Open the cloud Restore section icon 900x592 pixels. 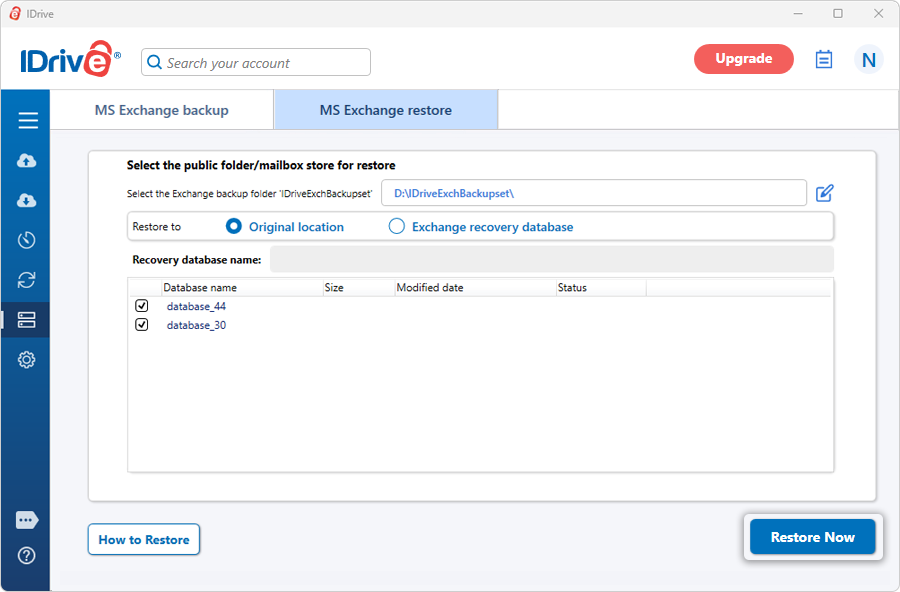26,200
